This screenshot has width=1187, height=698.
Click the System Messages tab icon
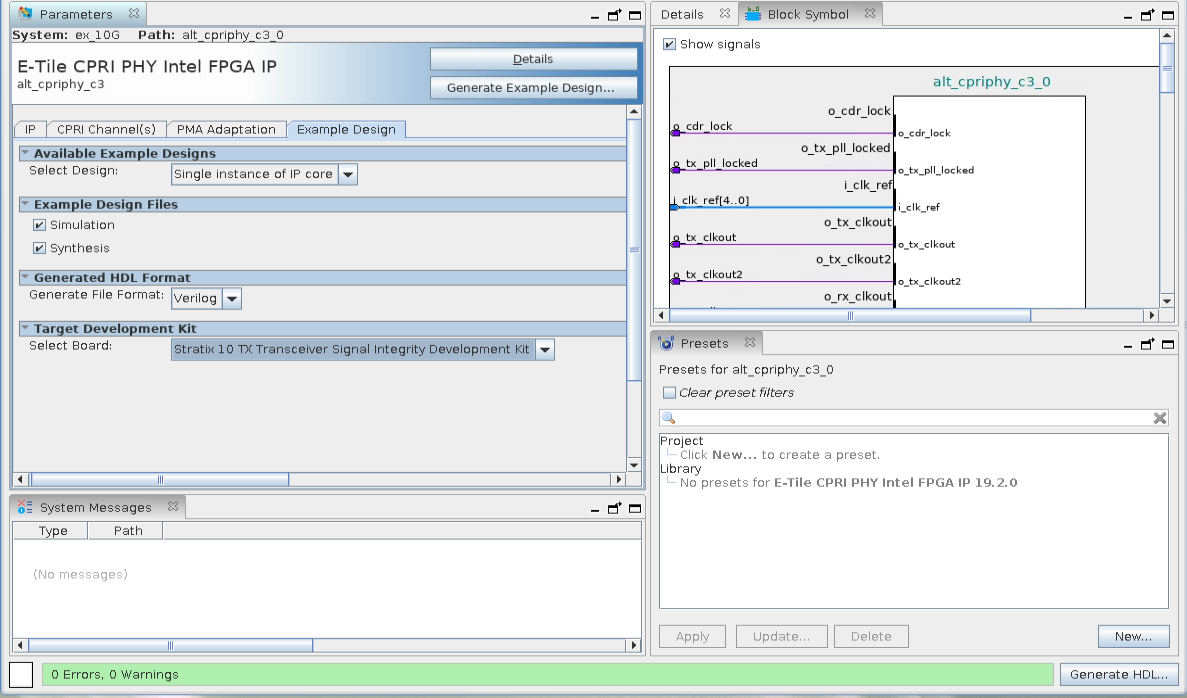point(25,507)
